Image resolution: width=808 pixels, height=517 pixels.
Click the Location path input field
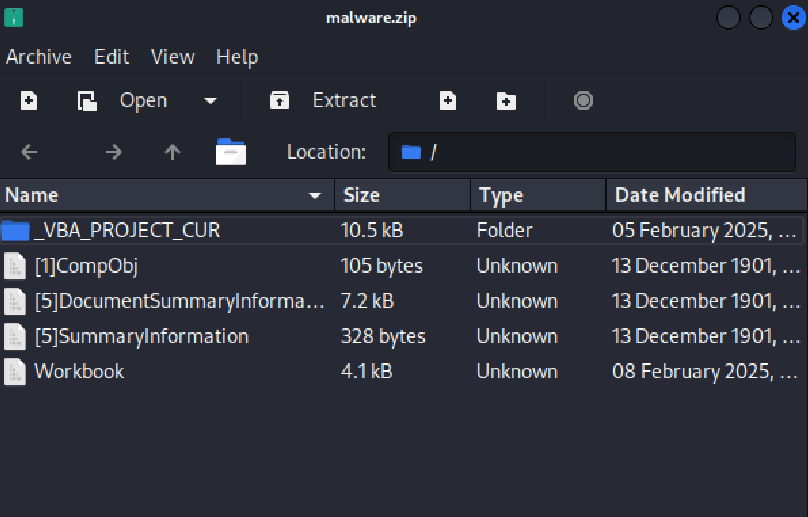[592, 152]
